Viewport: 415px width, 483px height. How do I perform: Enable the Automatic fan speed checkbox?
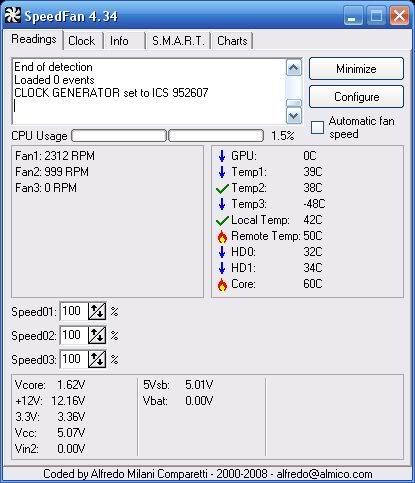[x=317, y=127]
